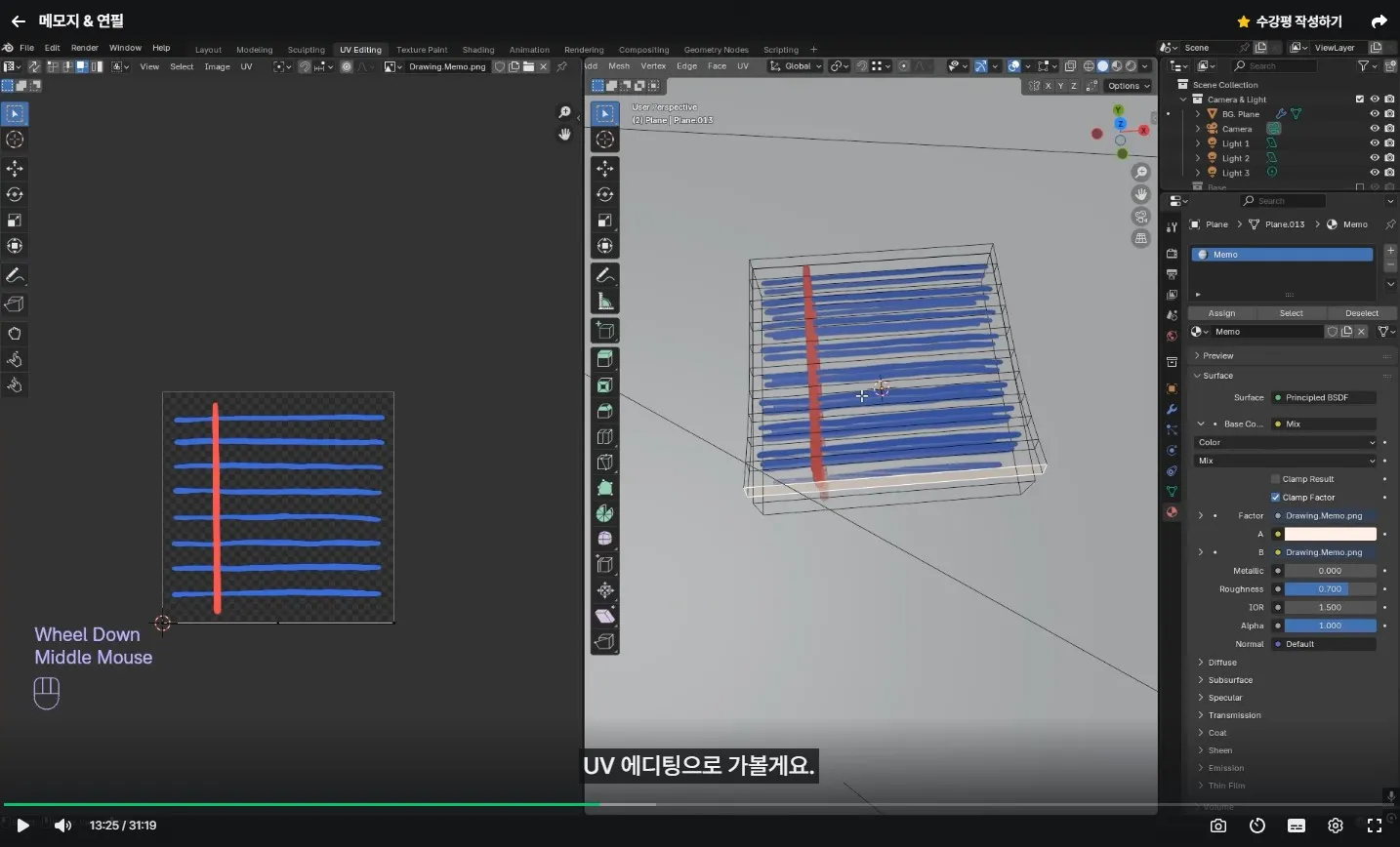Viewport: 1400px width, 847px height.
Task: Select the Poly Build tool
Action: [605, 488]
